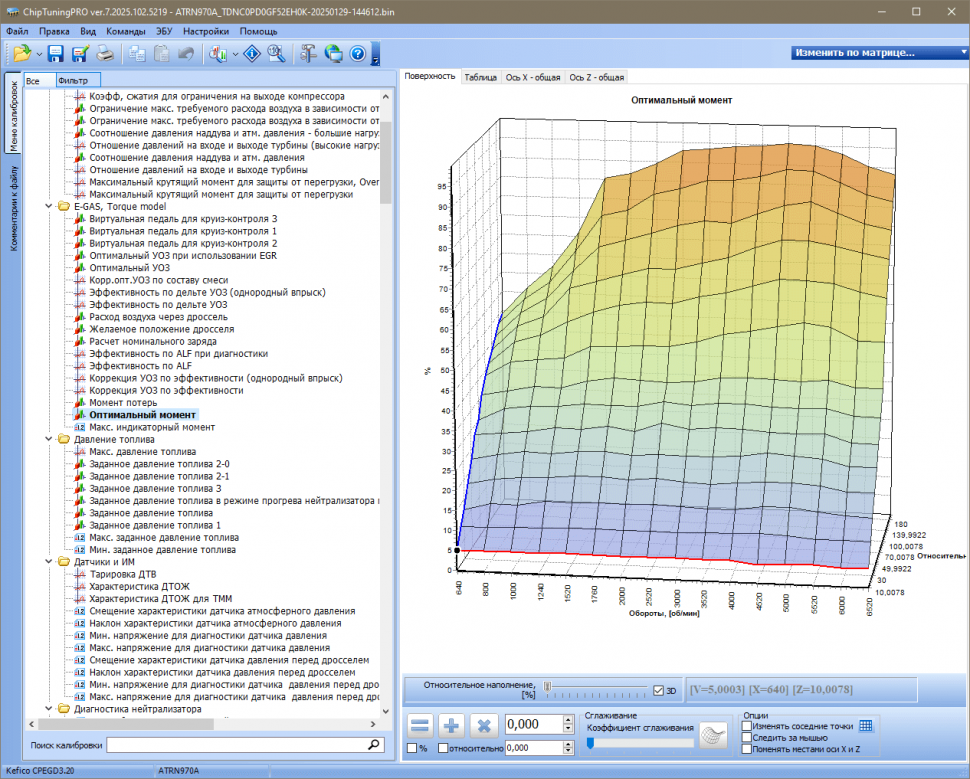The image size is (970, 779).
Task: Click the printer icon in toolbar
Action: (x=105, y=53)
